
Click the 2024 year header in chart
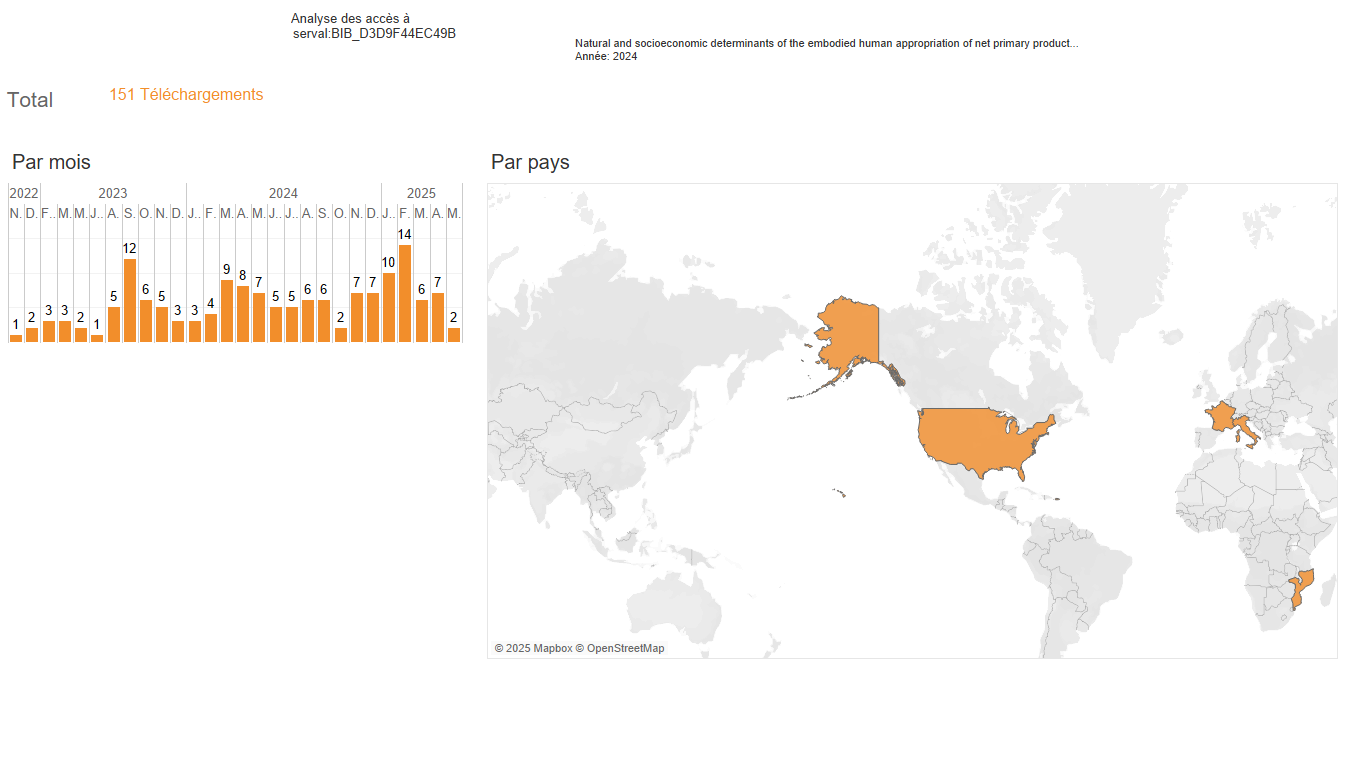coord(283,193)
